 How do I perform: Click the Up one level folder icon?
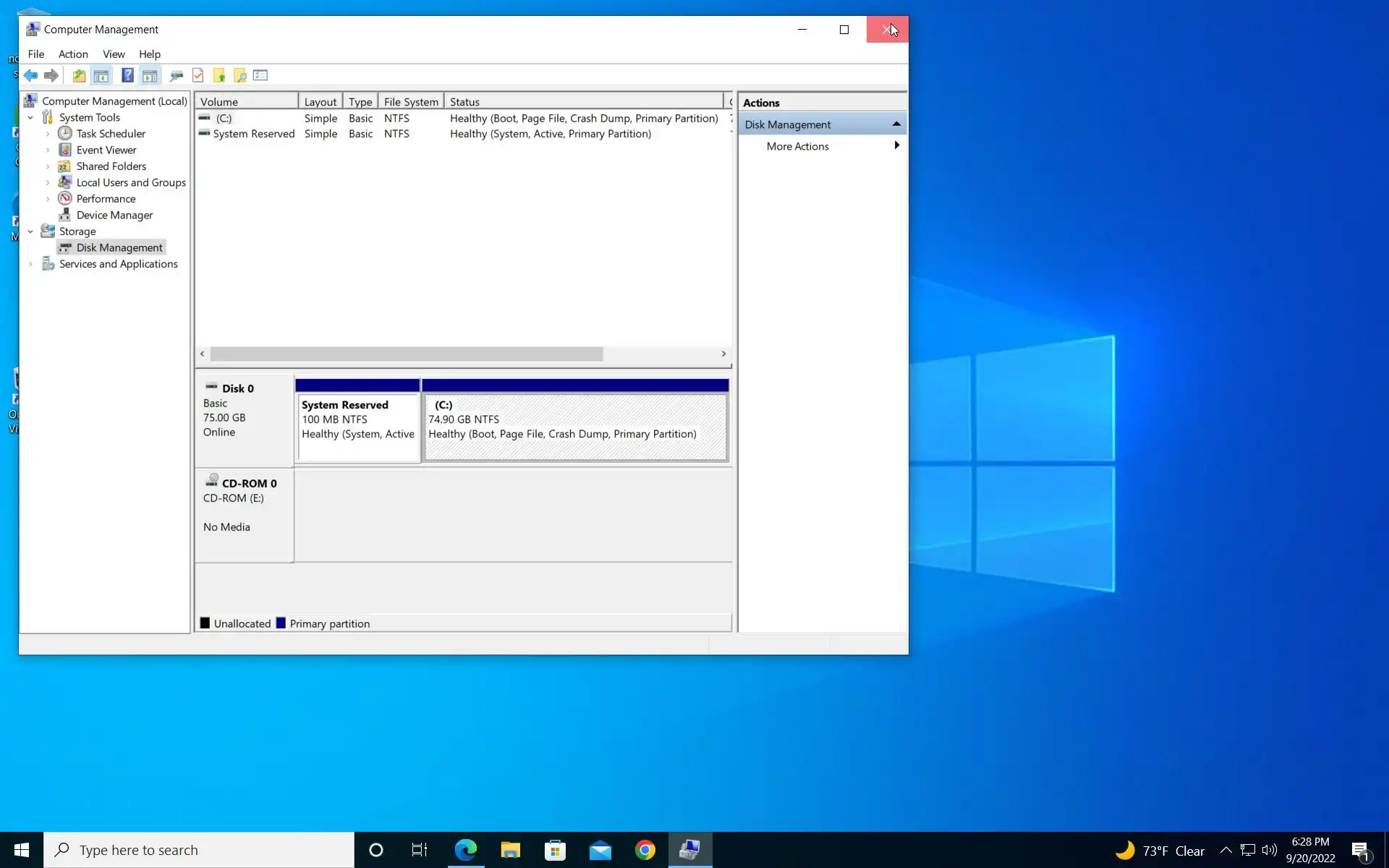(x=79, y=75)
